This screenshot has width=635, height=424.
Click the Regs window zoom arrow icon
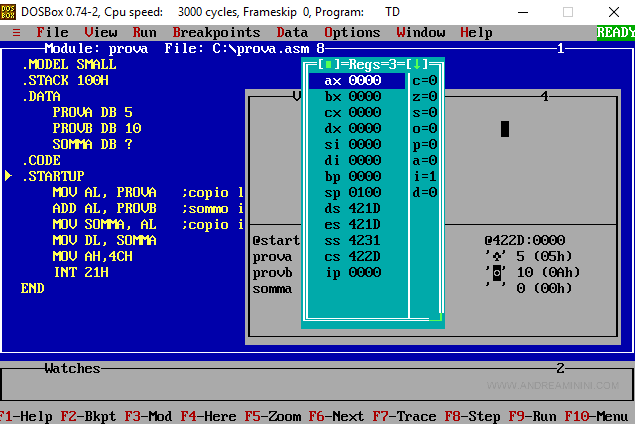419,64
